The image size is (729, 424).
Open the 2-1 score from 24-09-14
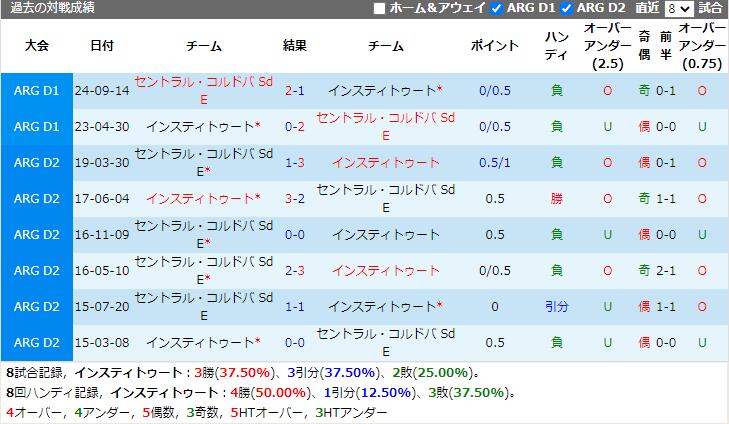click(x=294, y=91)
